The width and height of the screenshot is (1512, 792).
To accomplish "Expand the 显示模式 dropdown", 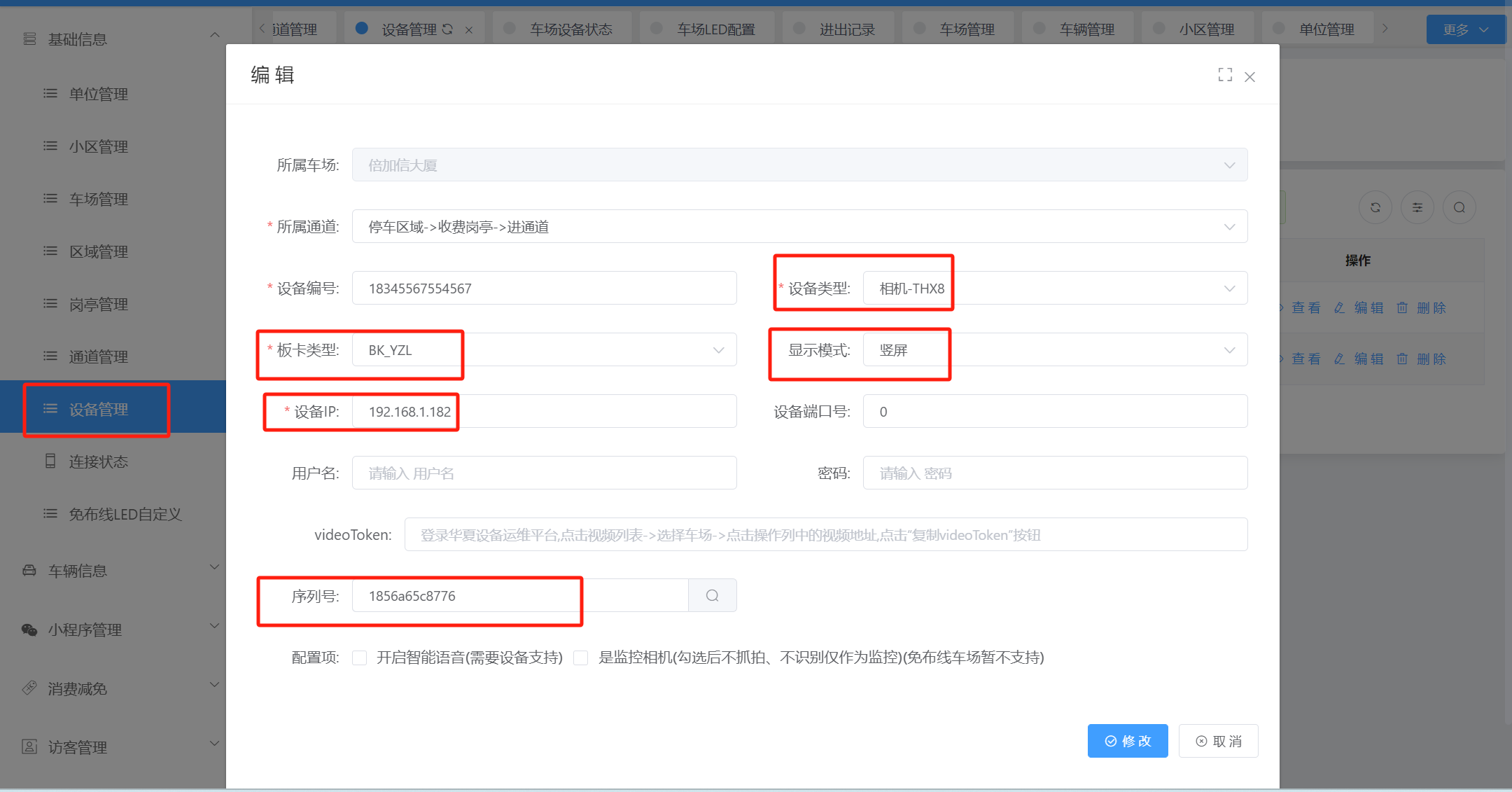I will 1054,349.
